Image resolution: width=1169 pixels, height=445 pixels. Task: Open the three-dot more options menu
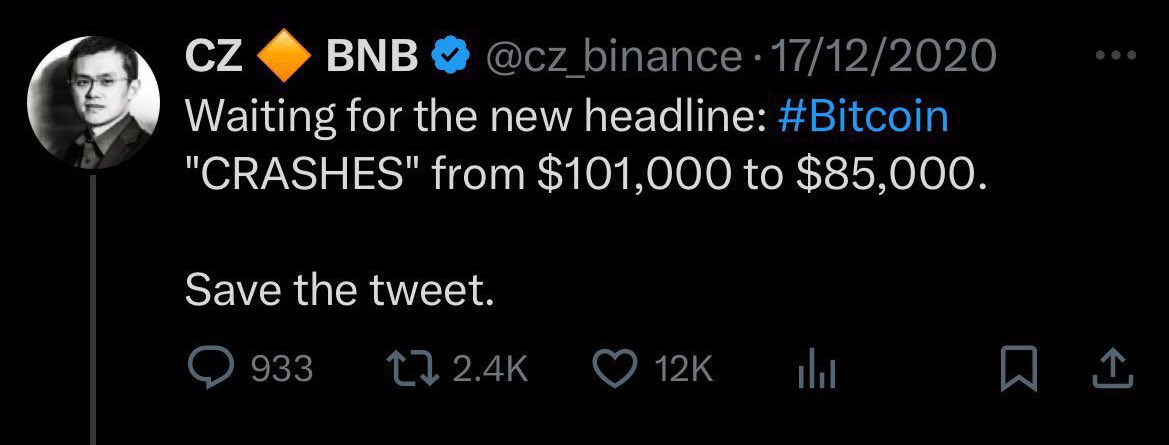pyautogui.click(x=1117, y=56)
